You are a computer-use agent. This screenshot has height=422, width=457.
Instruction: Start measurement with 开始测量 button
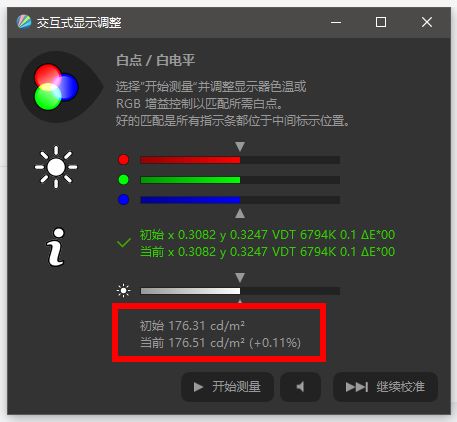point(227,387)
